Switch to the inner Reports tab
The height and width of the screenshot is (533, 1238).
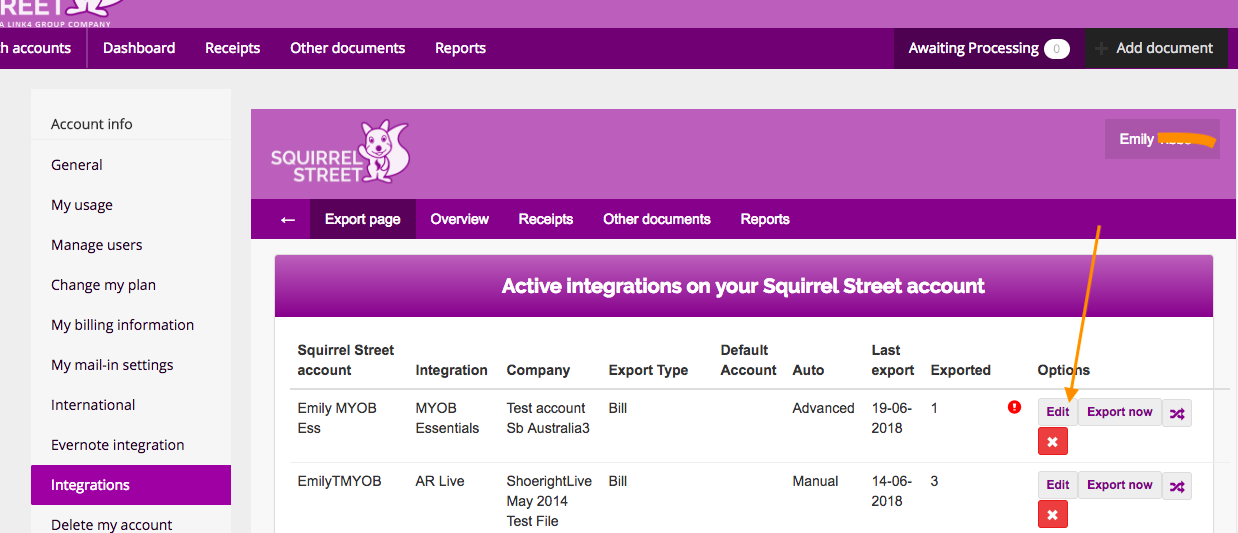(x=765, y=219)
